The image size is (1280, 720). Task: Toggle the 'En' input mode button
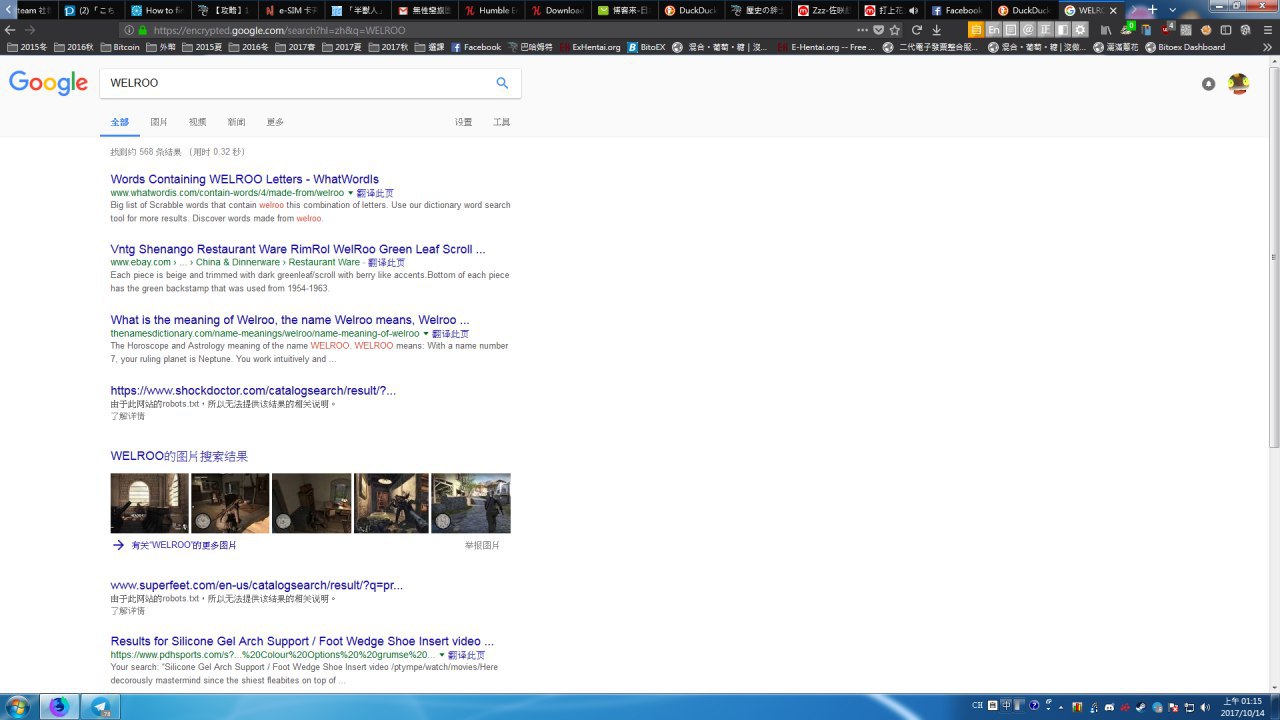993,30
